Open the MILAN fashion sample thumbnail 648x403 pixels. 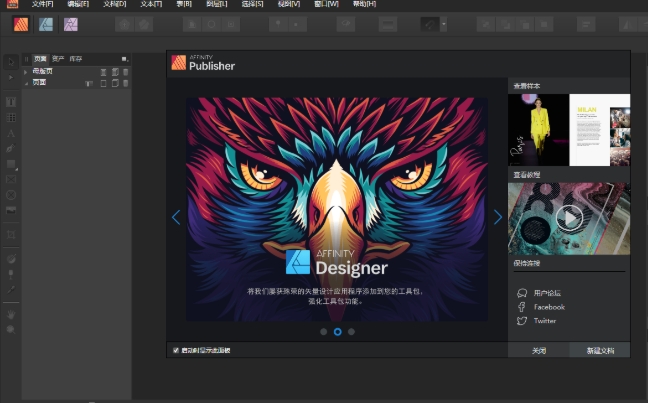coord(569,130)
